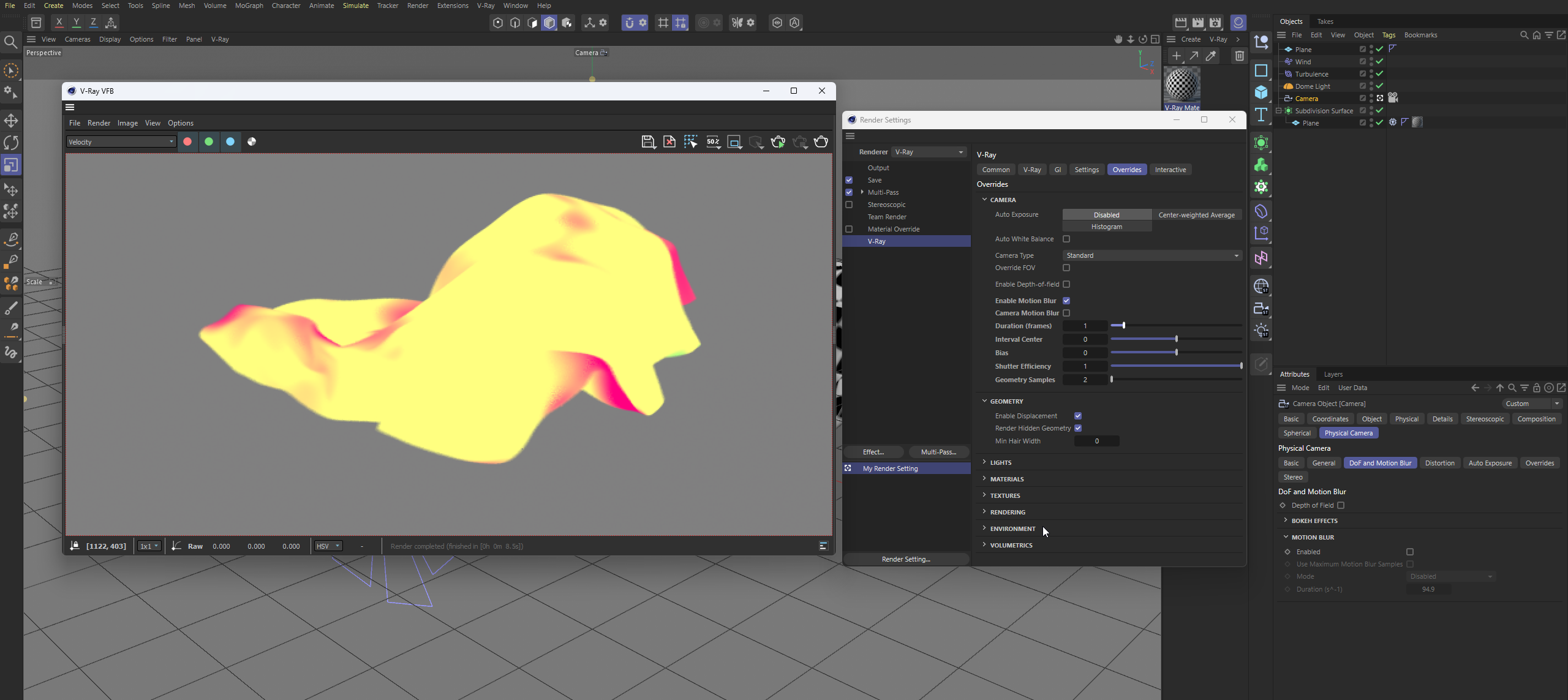Click the brush paint tool icon
Image resolution: width=1568 pixels, height=700 pixels.
(x=11, y=307)
